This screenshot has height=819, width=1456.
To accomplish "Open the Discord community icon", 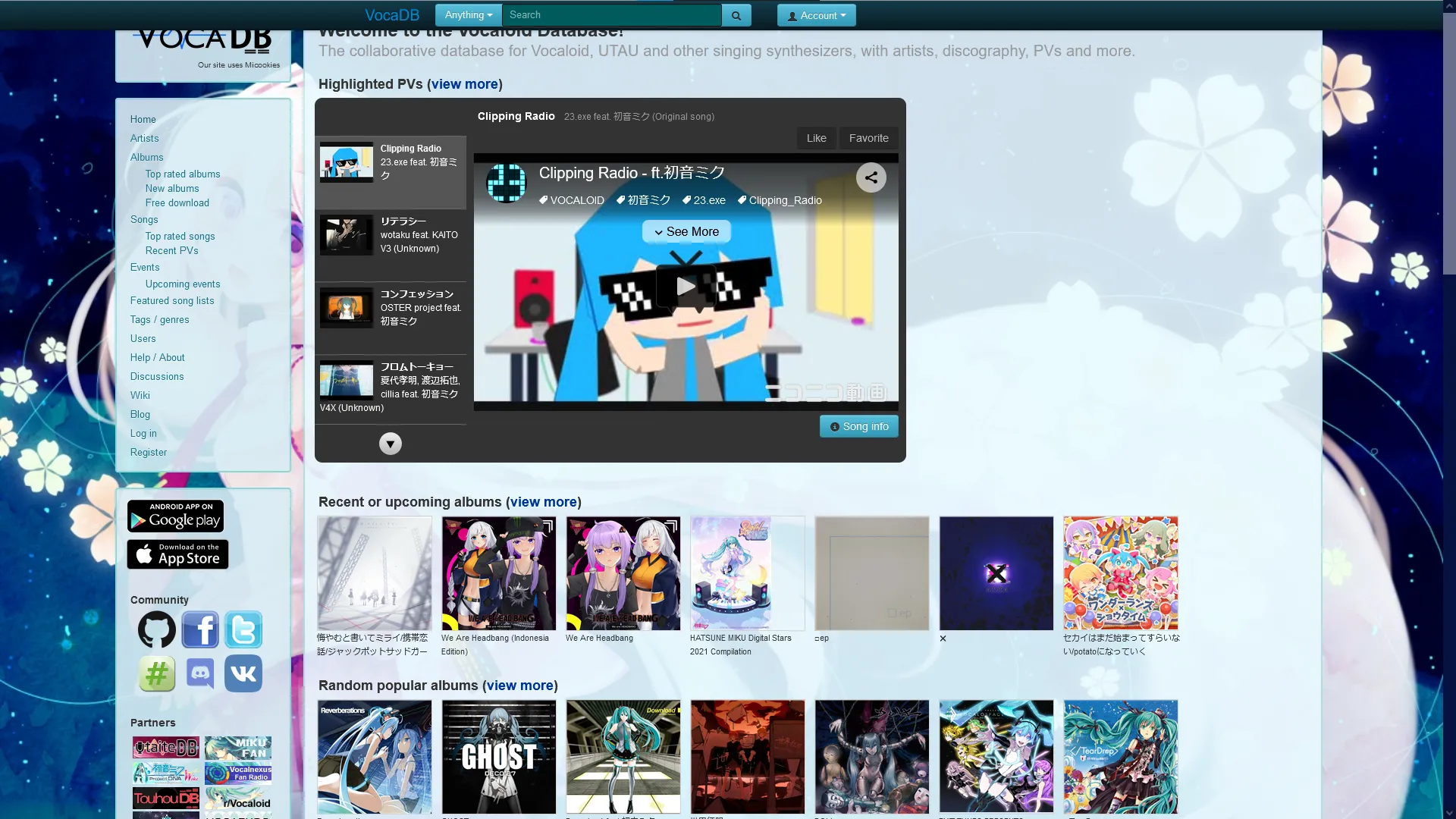I will pos(200,673).
